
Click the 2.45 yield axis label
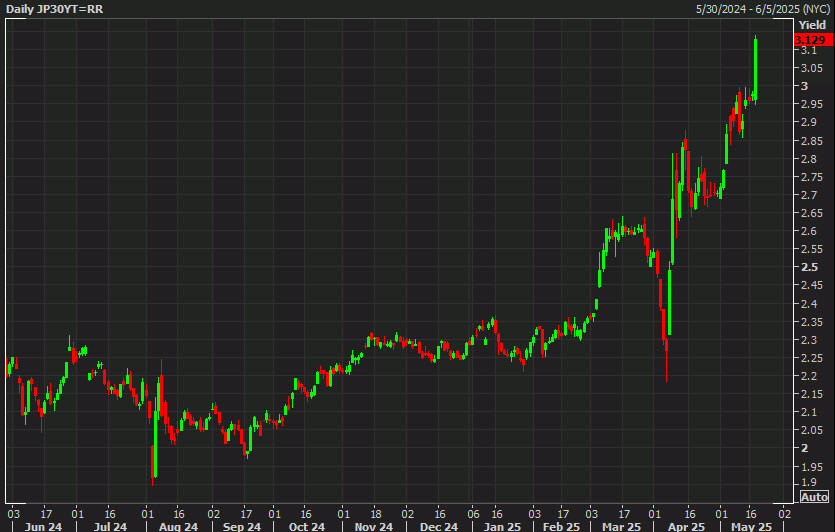pos(812,285)
